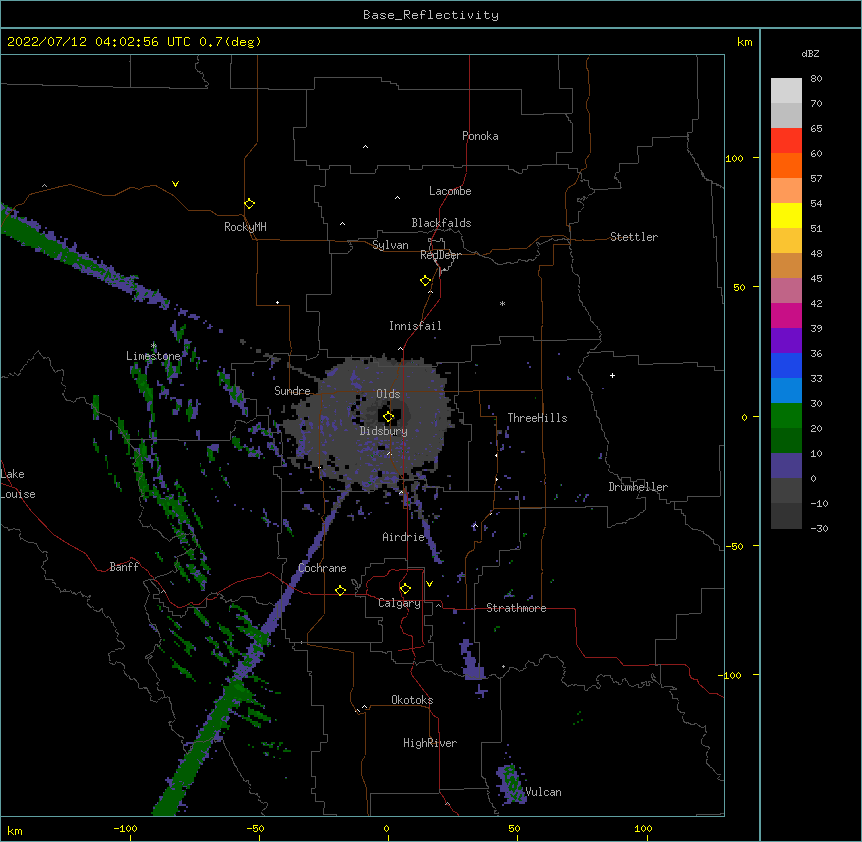Click the Stettler city label
The image size is (862, 842).
tap(633, 237)
